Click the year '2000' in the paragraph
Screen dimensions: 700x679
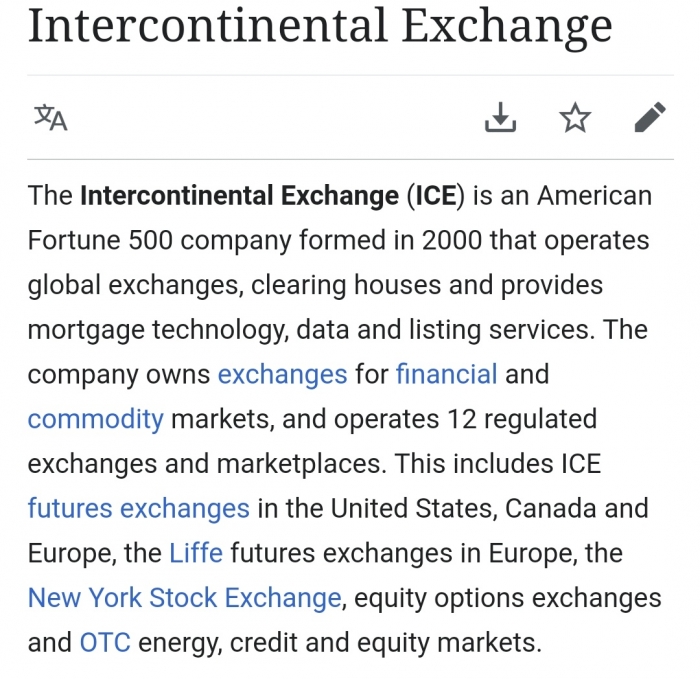coord(452,240)
